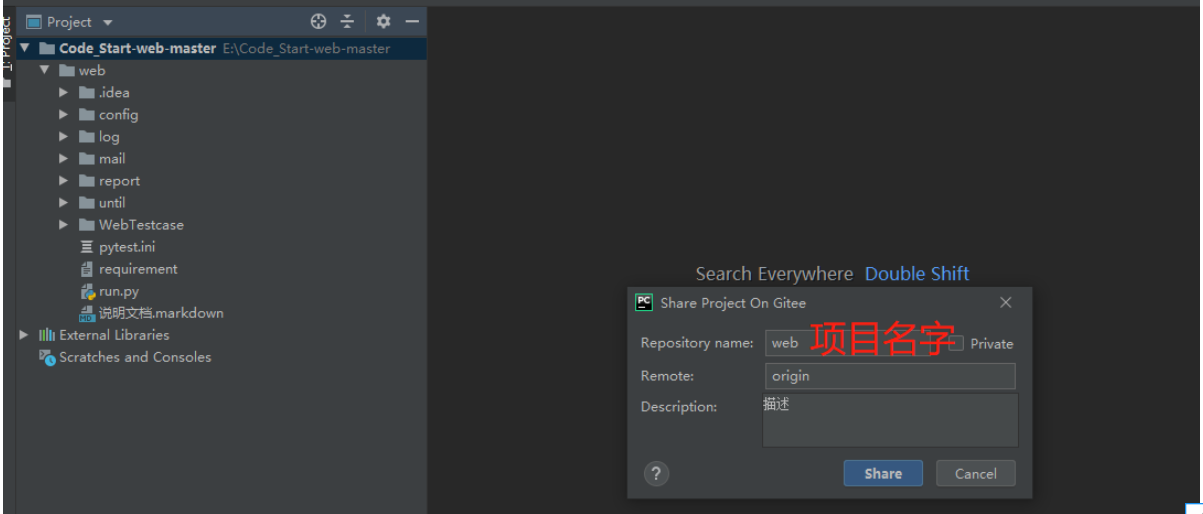Select the report folder label
Image resolution: width=1203 pixels, height=514 pixels.
coord(119,181)
